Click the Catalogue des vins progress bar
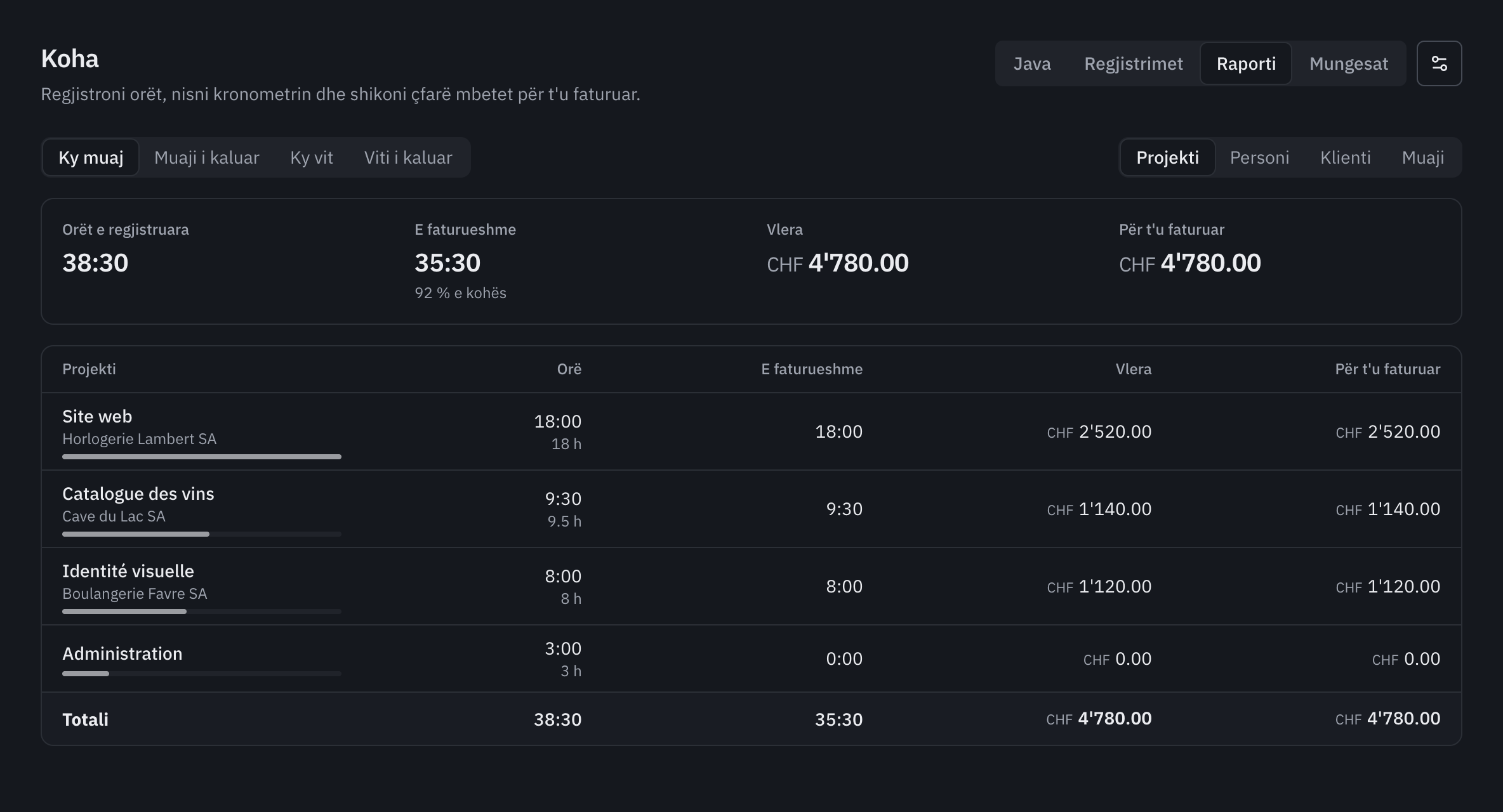 (x=202, y=534)
